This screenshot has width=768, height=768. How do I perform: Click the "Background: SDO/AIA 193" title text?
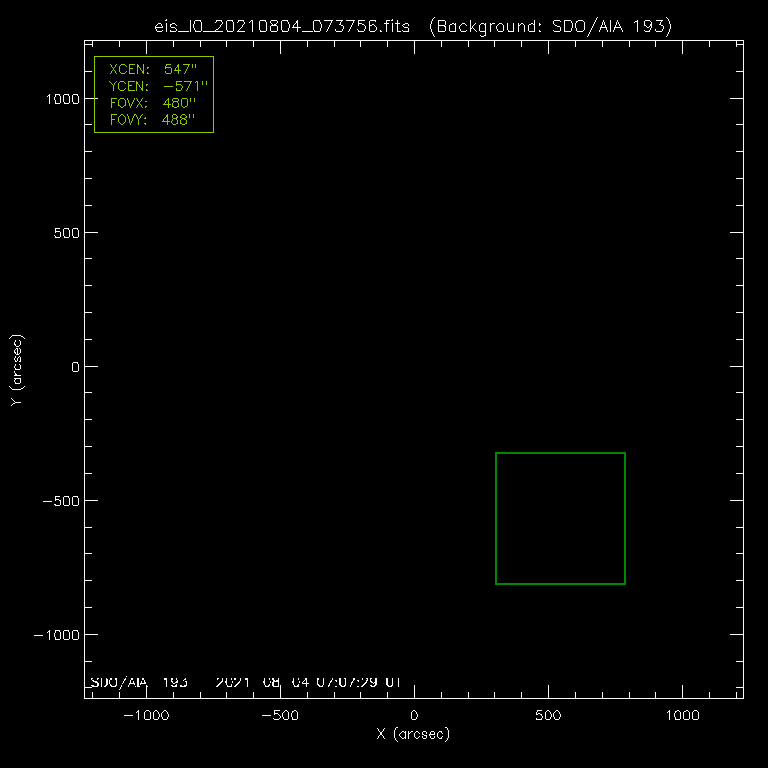pos(549,26)
